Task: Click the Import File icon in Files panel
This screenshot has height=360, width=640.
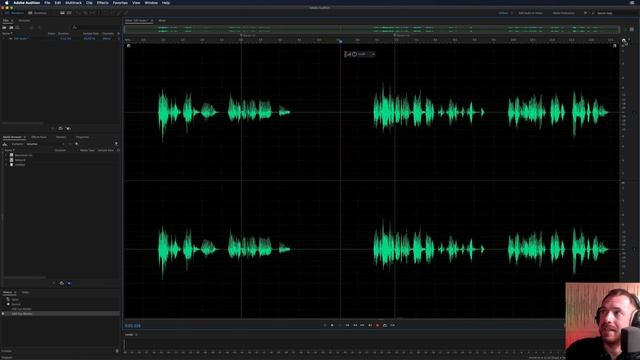Action: coord(11,27)
